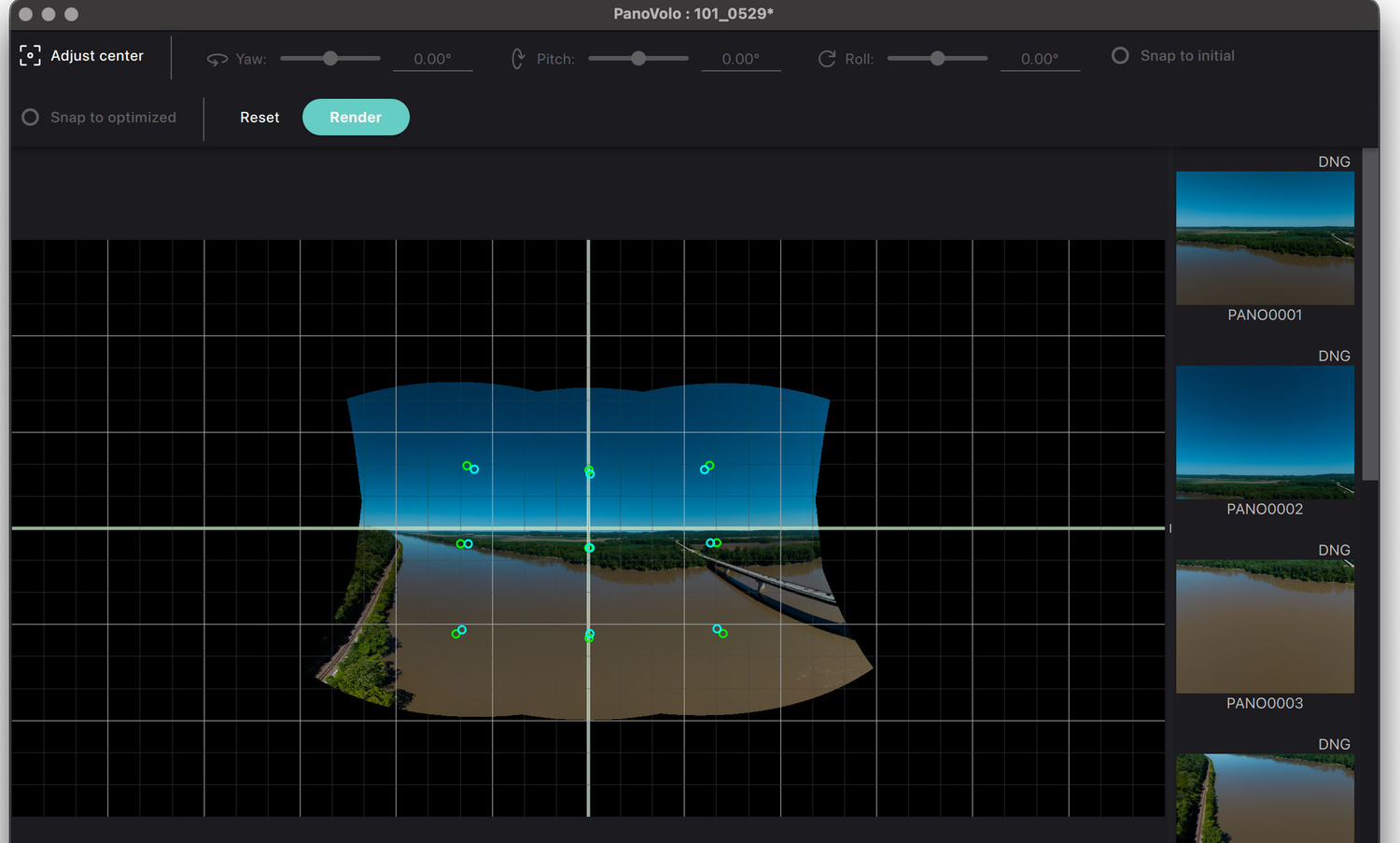Enable the Snap to initial option

[1120, 56]
